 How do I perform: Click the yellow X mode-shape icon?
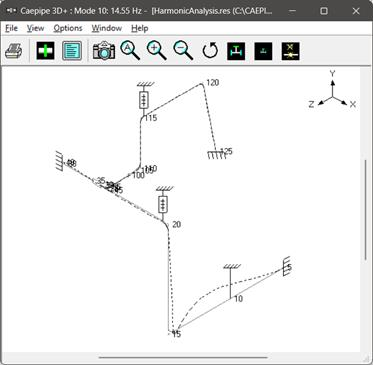coord(290,51)
